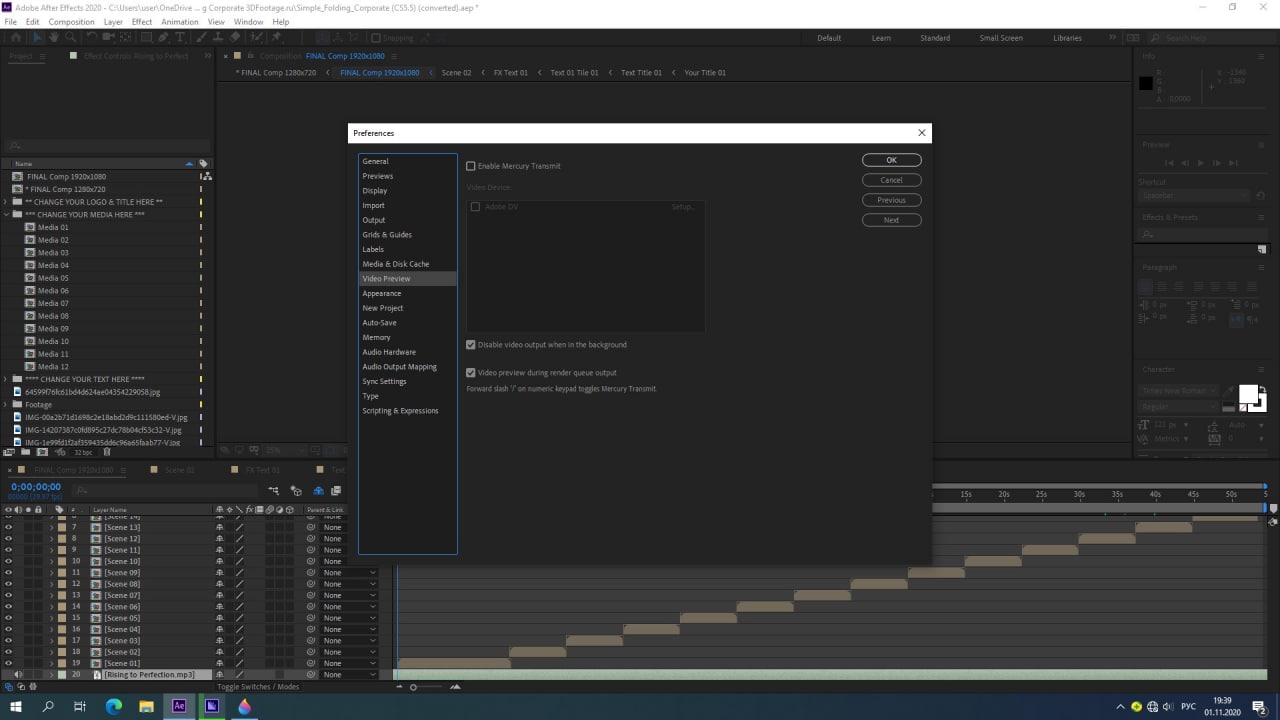This screenshot has height=720, width=1280.
Task: Select the Brush tool
Action: coord(200,38)
